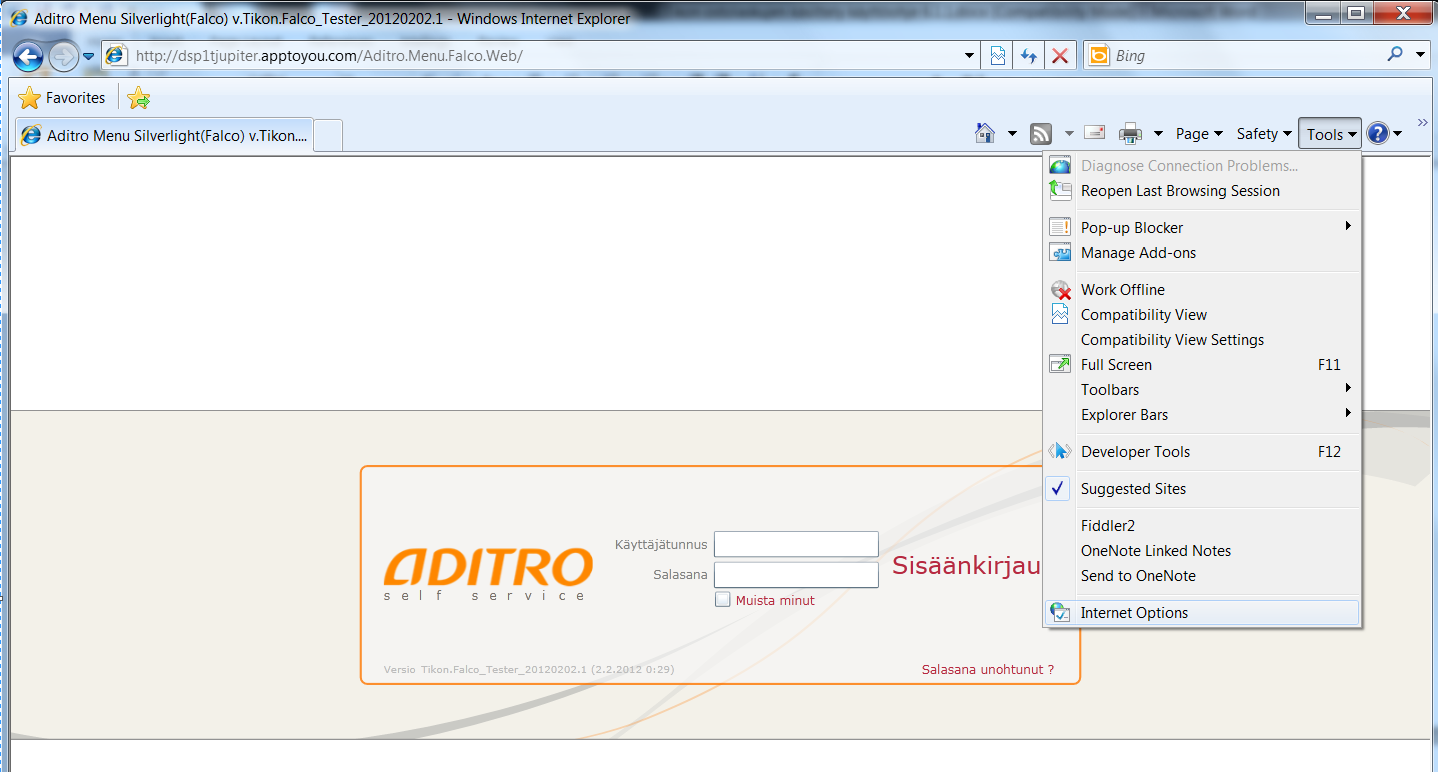1438x772 pixels.
Task: Click the Help question mark icon
Action: click(x=1378, y=133)
